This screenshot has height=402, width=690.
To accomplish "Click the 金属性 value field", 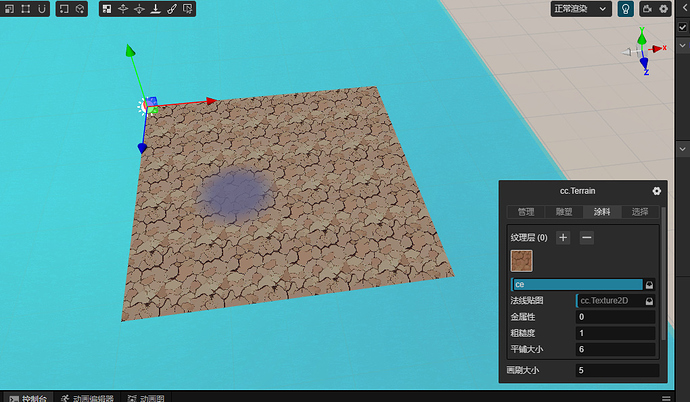I will coord(615,317).
